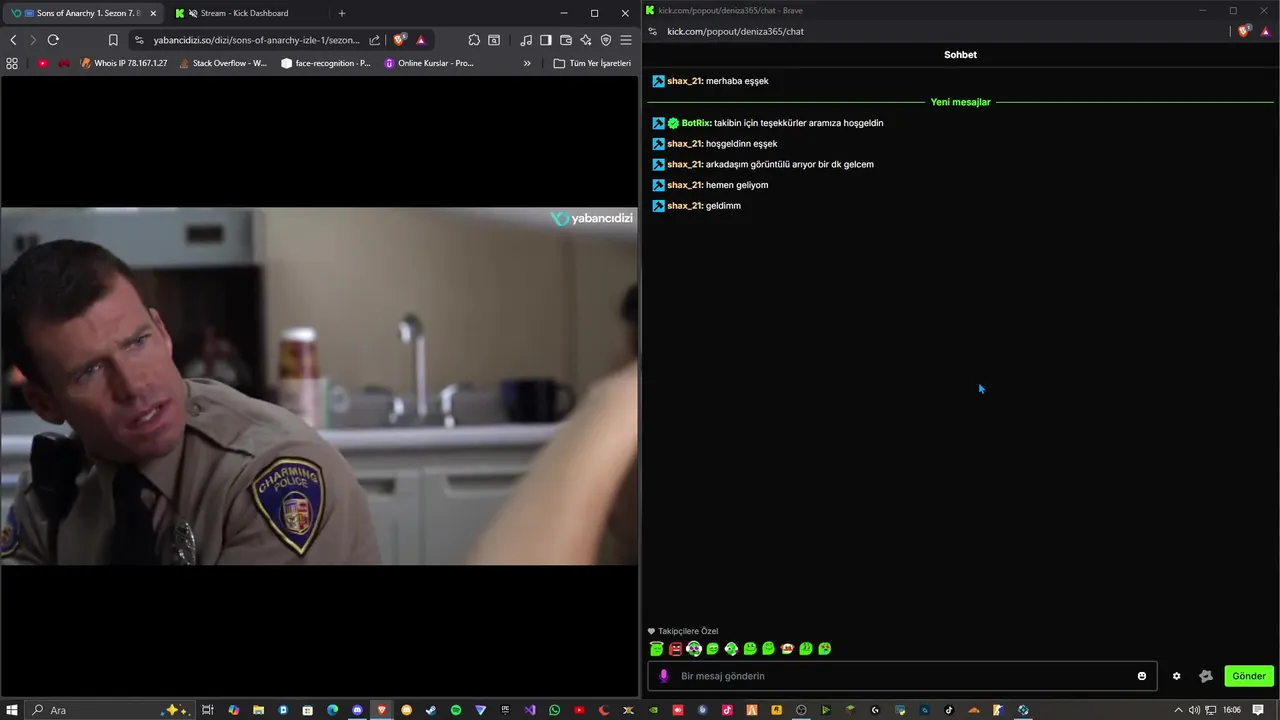This screenshot has width=1280, height=720.
Task: Click Brave Shields icon in chat popout window
Action: click(x=1244, y=31)
